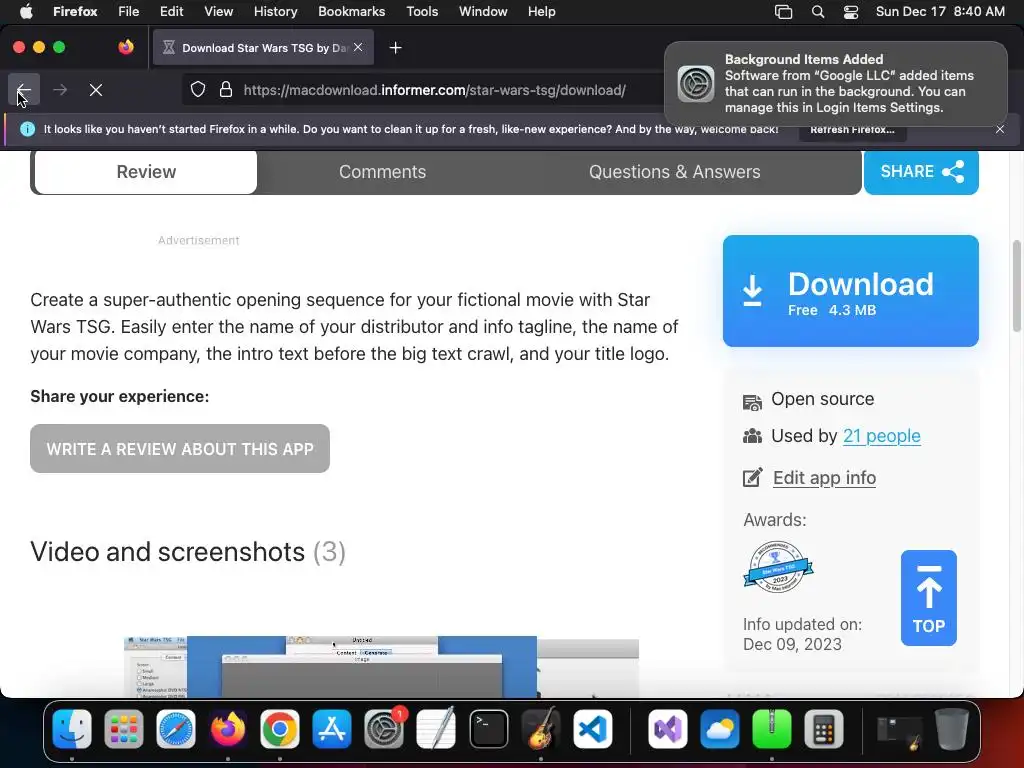The image size is (1024, 768).
Task: Open the Firefox application menu
Action: (x=75, y=11)
